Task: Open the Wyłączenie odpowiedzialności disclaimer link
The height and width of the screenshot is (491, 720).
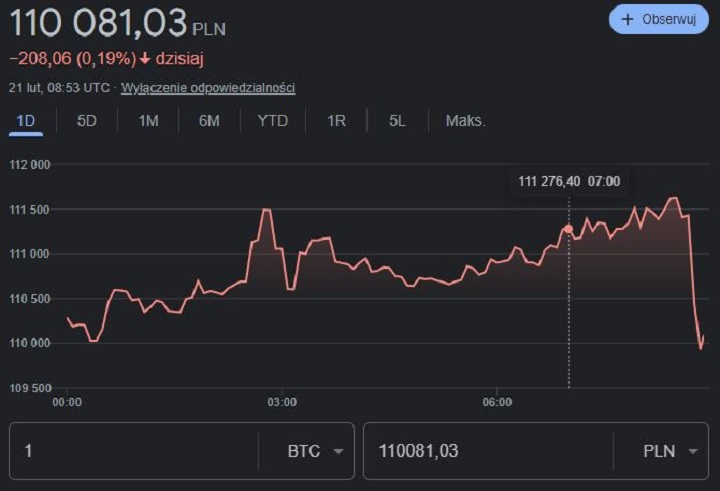Action: (x=208, y=88)
